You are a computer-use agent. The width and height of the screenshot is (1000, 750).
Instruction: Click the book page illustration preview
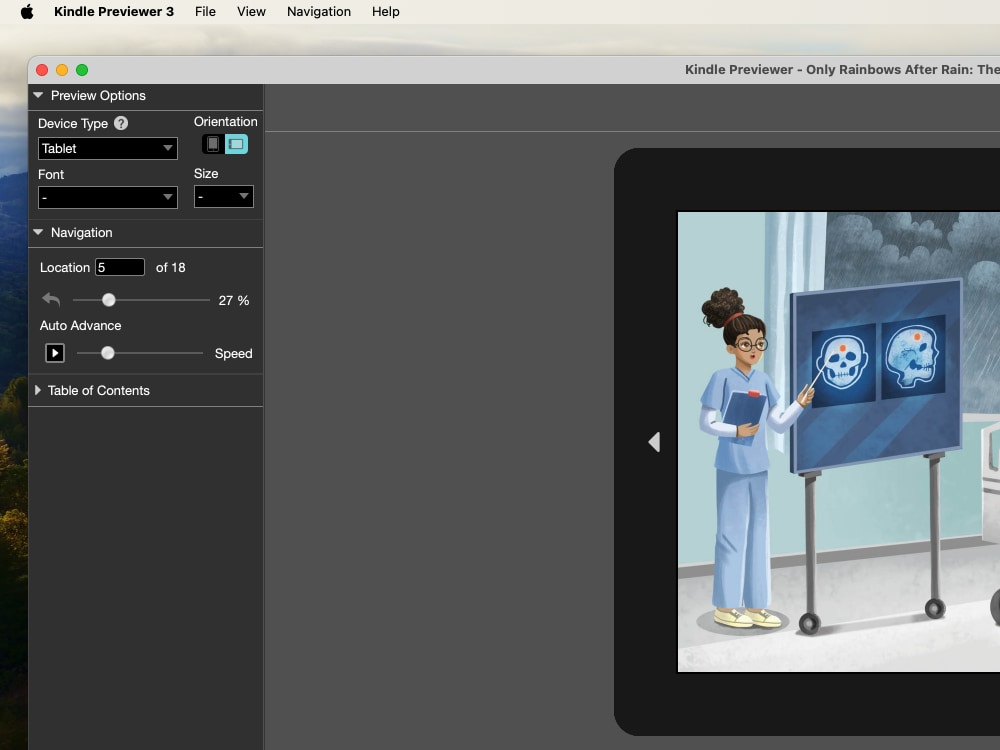(839, 441)
